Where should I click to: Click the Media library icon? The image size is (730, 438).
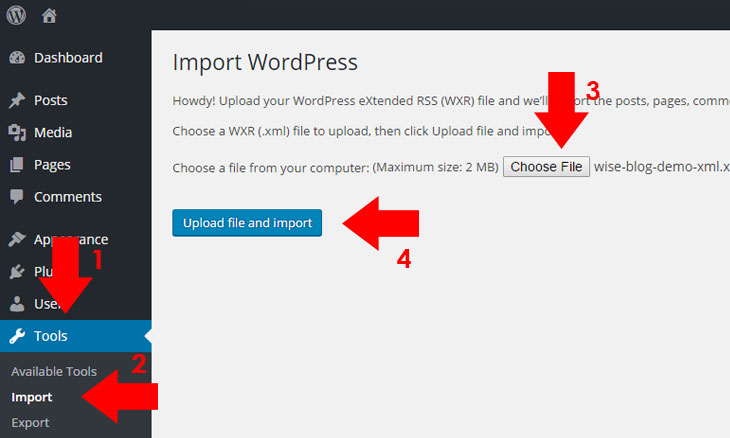tap(17, 133)
